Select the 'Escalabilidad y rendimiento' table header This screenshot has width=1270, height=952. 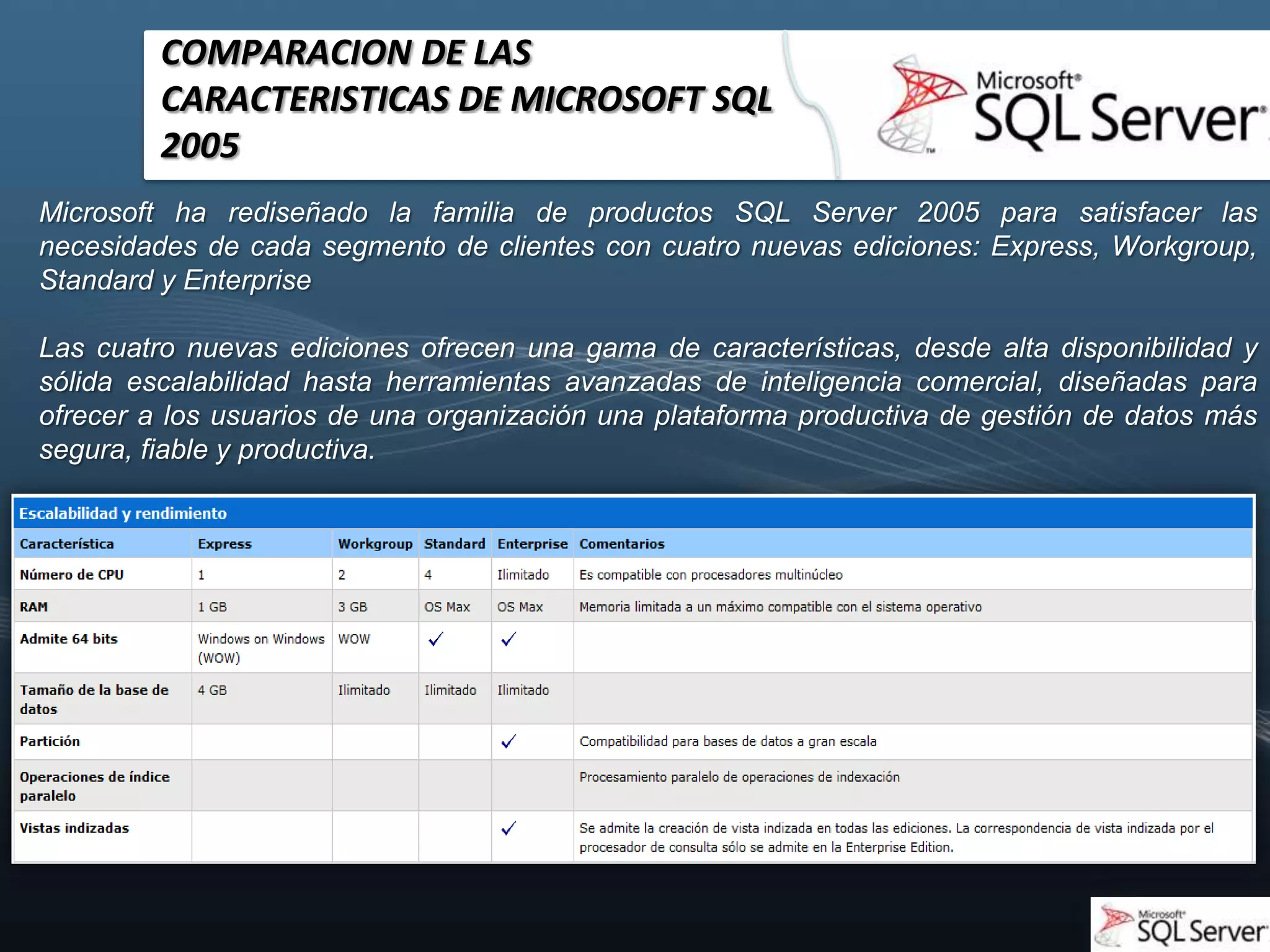point(123,513)
